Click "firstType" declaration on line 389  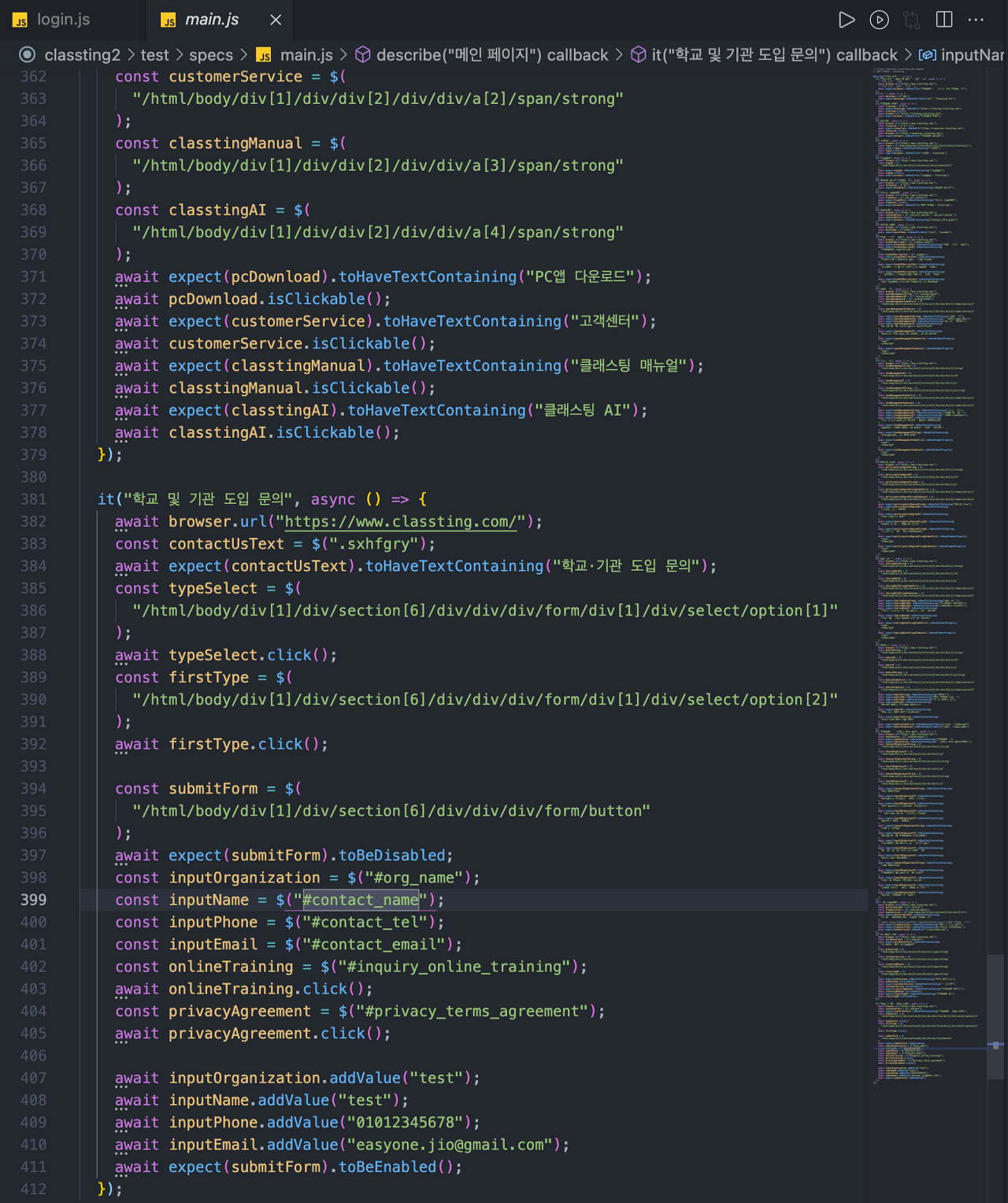point(209,678)
